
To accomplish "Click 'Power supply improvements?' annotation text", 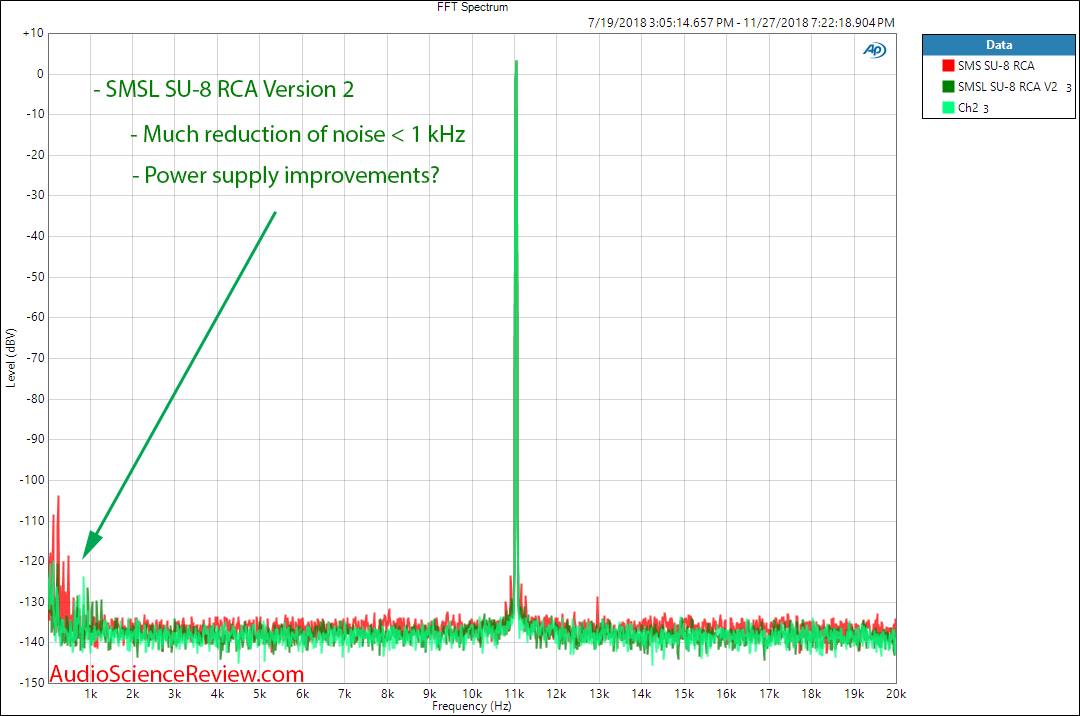I will click(x=291, y=176).
